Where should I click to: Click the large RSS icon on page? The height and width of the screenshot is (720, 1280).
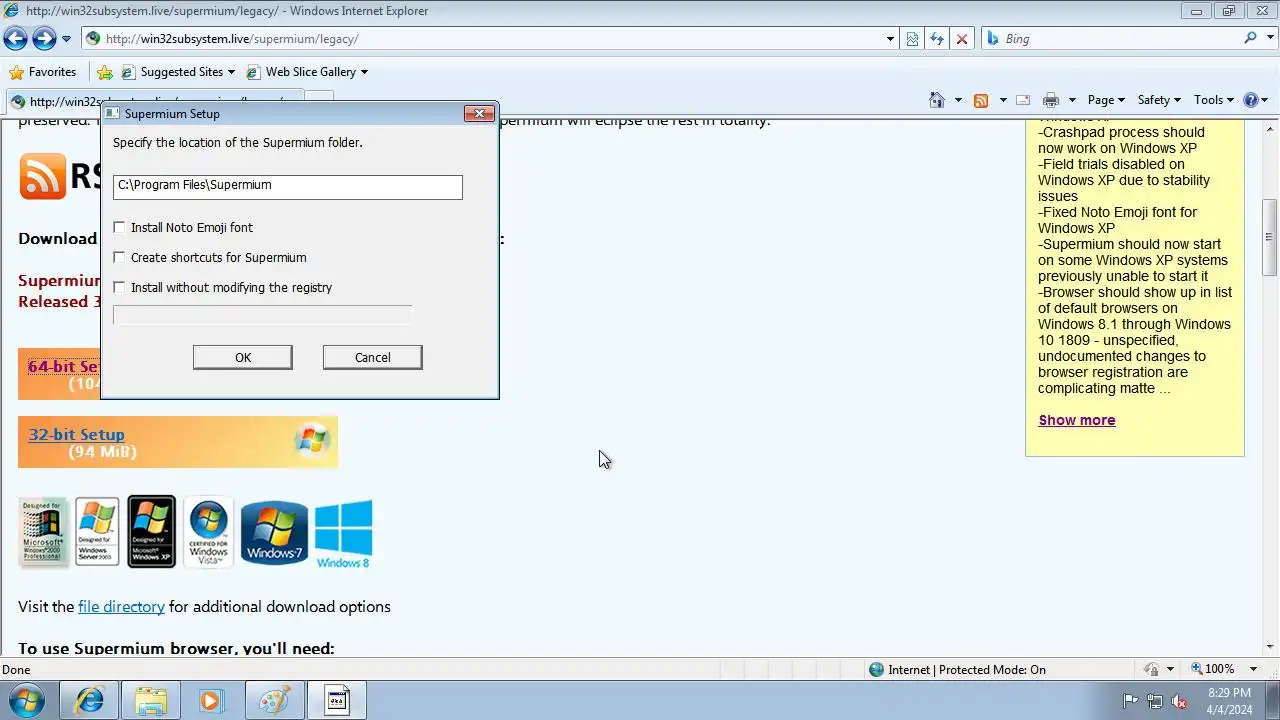[43, 176]
